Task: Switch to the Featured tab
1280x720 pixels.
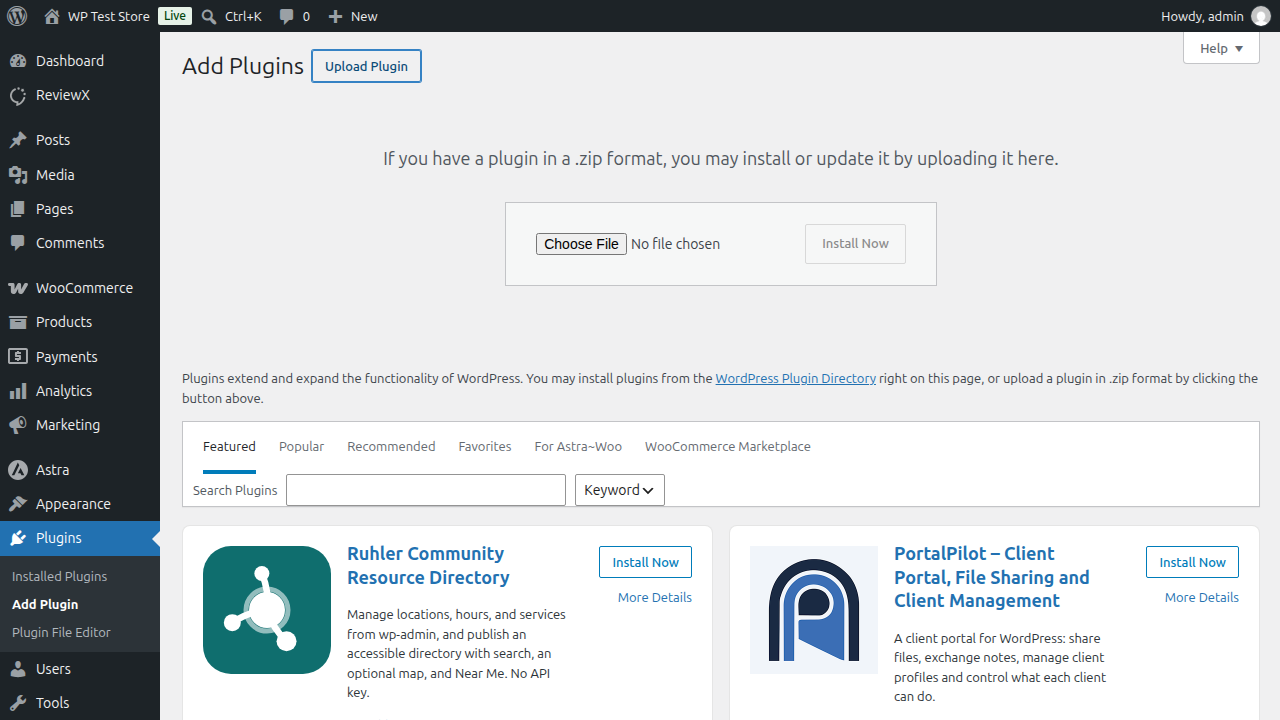Action: click(x=229, y=447)
